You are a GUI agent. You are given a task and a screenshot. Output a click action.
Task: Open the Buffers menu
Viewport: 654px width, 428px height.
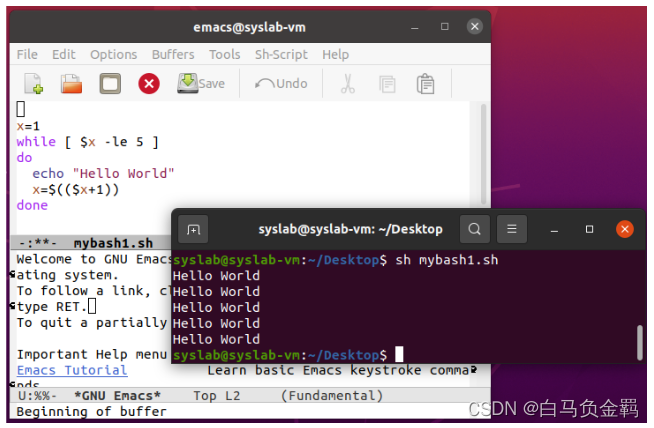pyautogui.click(x=173, y=55)
